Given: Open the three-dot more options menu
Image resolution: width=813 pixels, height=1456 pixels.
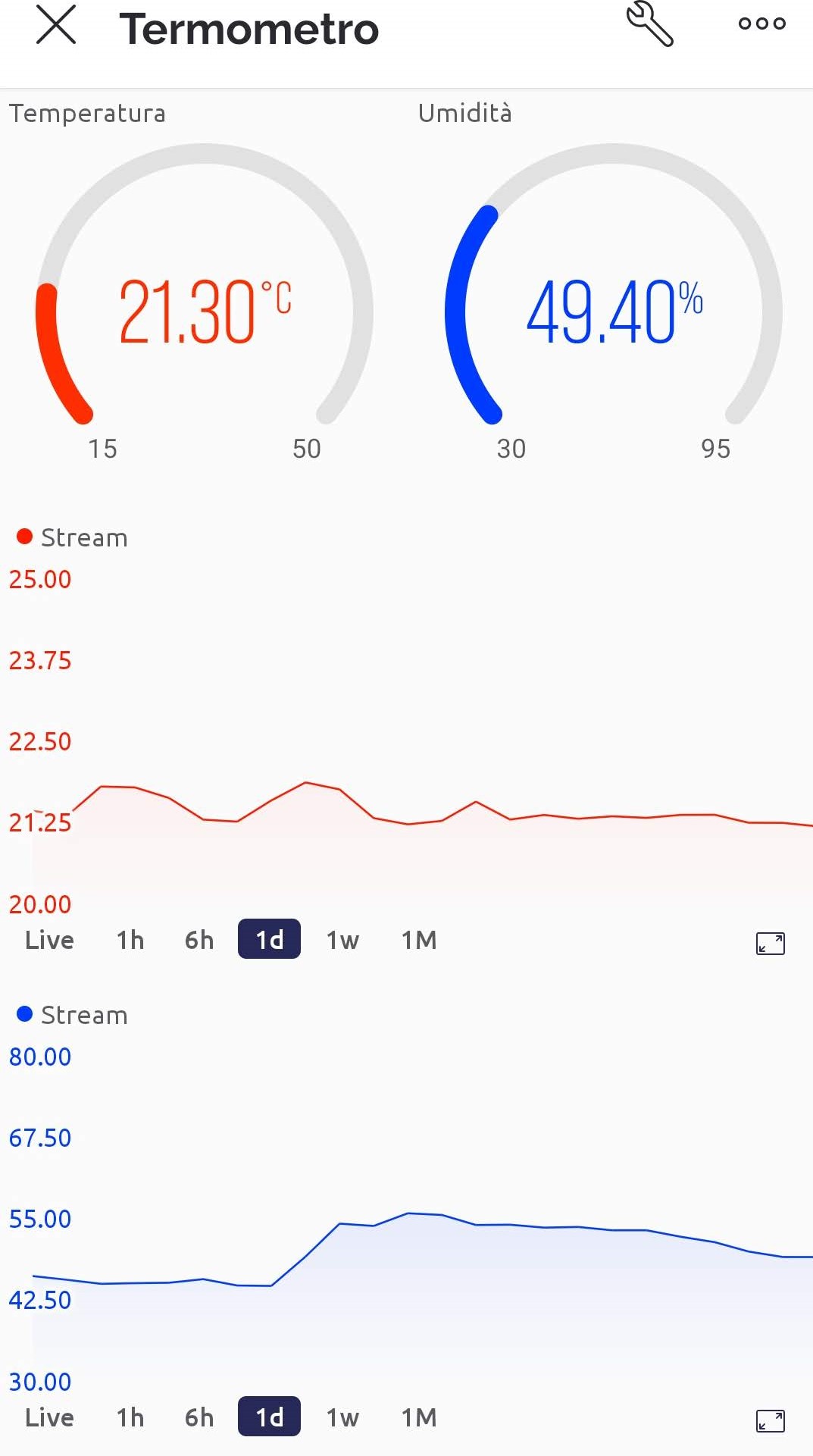Looking at the screenshot, I should [761, 24].
